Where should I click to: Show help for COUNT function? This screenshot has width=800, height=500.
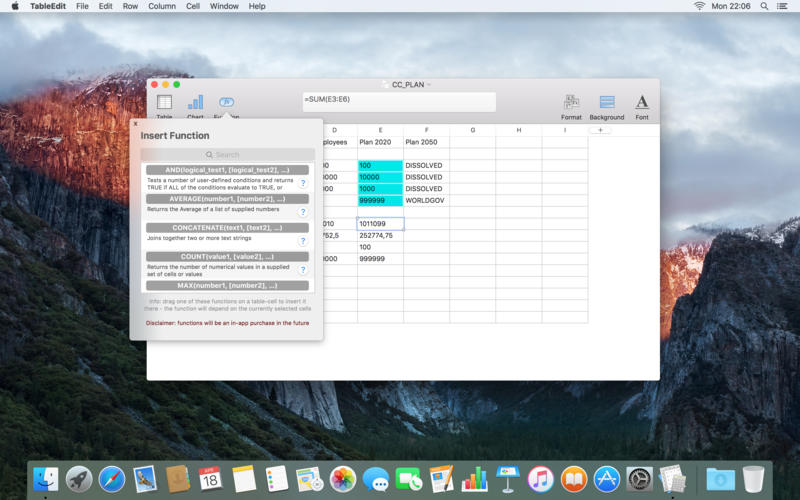point(303,269)
